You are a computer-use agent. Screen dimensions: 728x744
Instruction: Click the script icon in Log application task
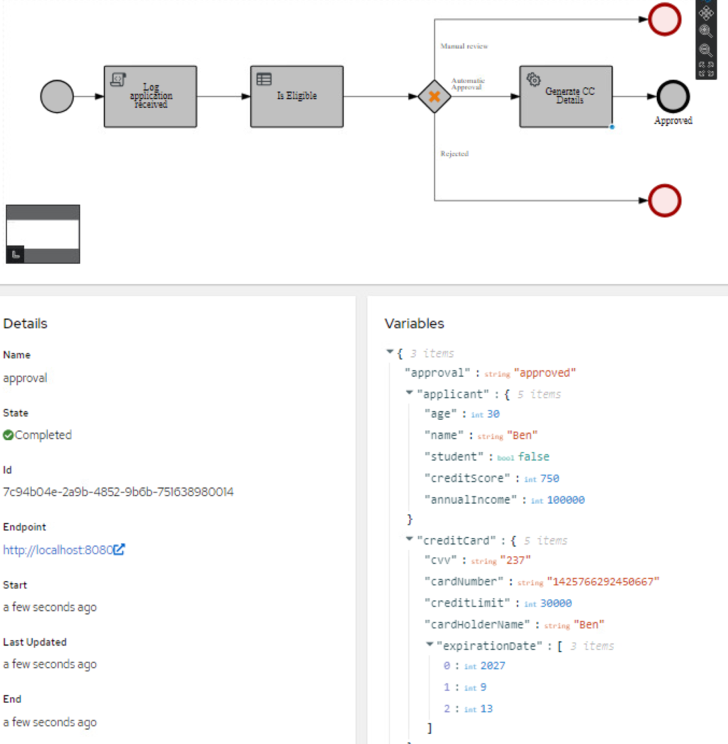(118, 79)
